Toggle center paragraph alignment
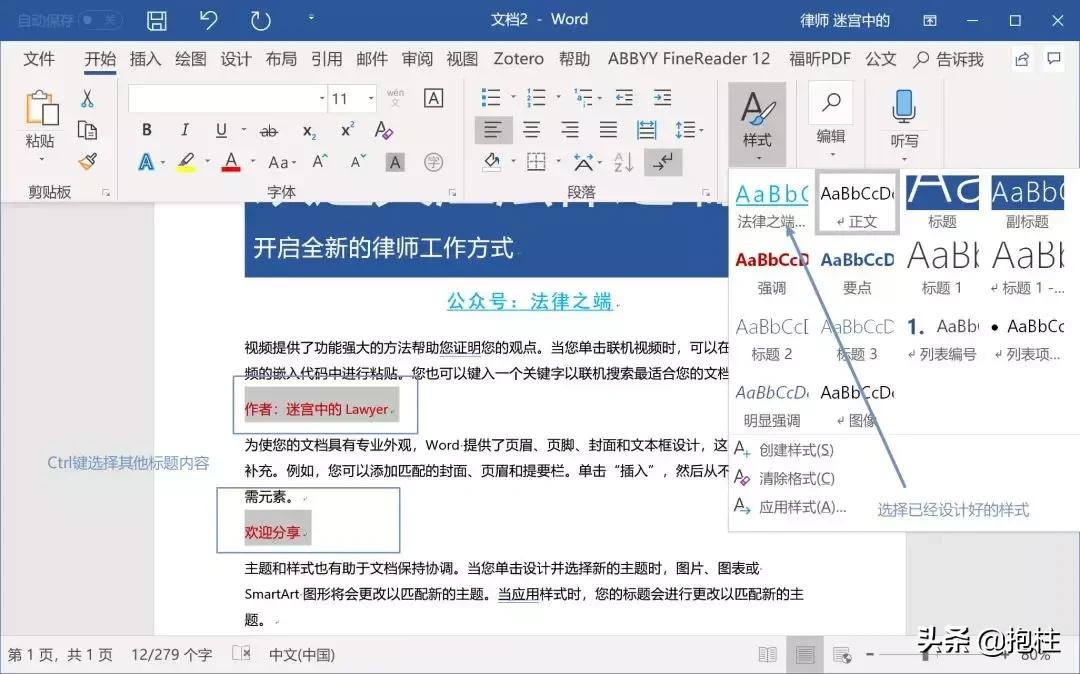This screenshot has height=674, width=1080. click(531, 129)
